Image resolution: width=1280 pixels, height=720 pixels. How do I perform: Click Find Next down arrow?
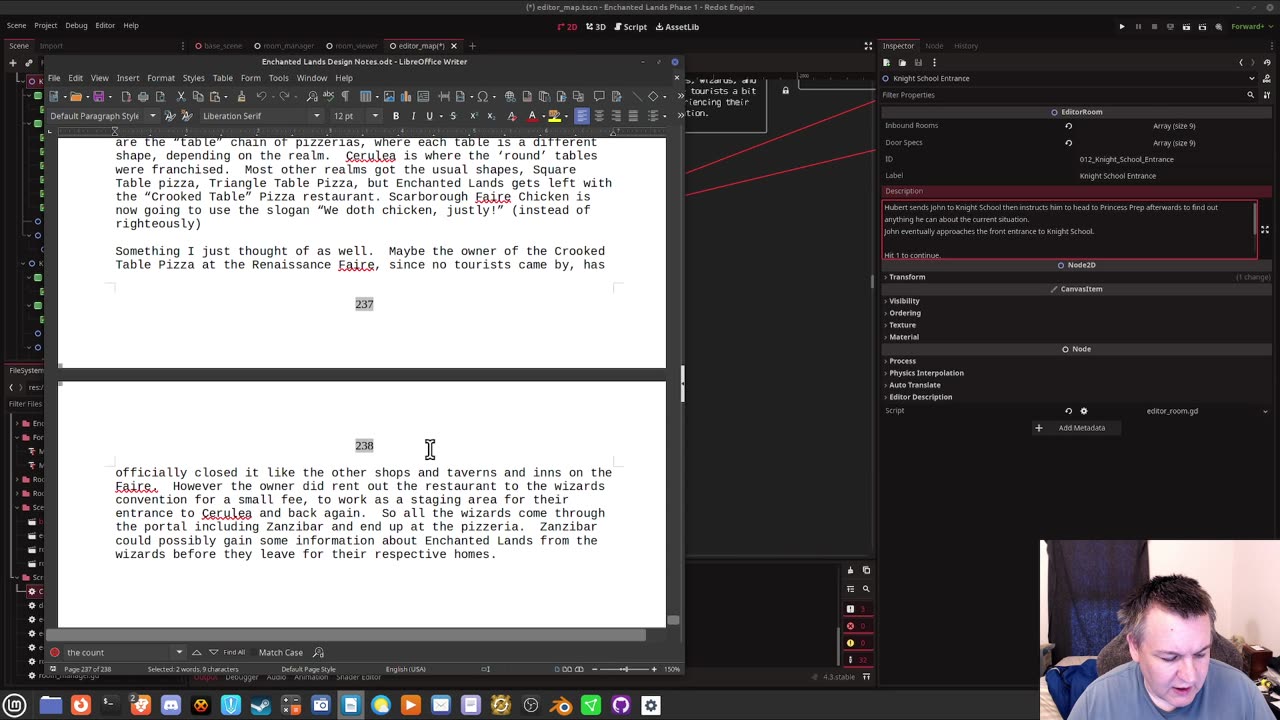pos(213,652)
